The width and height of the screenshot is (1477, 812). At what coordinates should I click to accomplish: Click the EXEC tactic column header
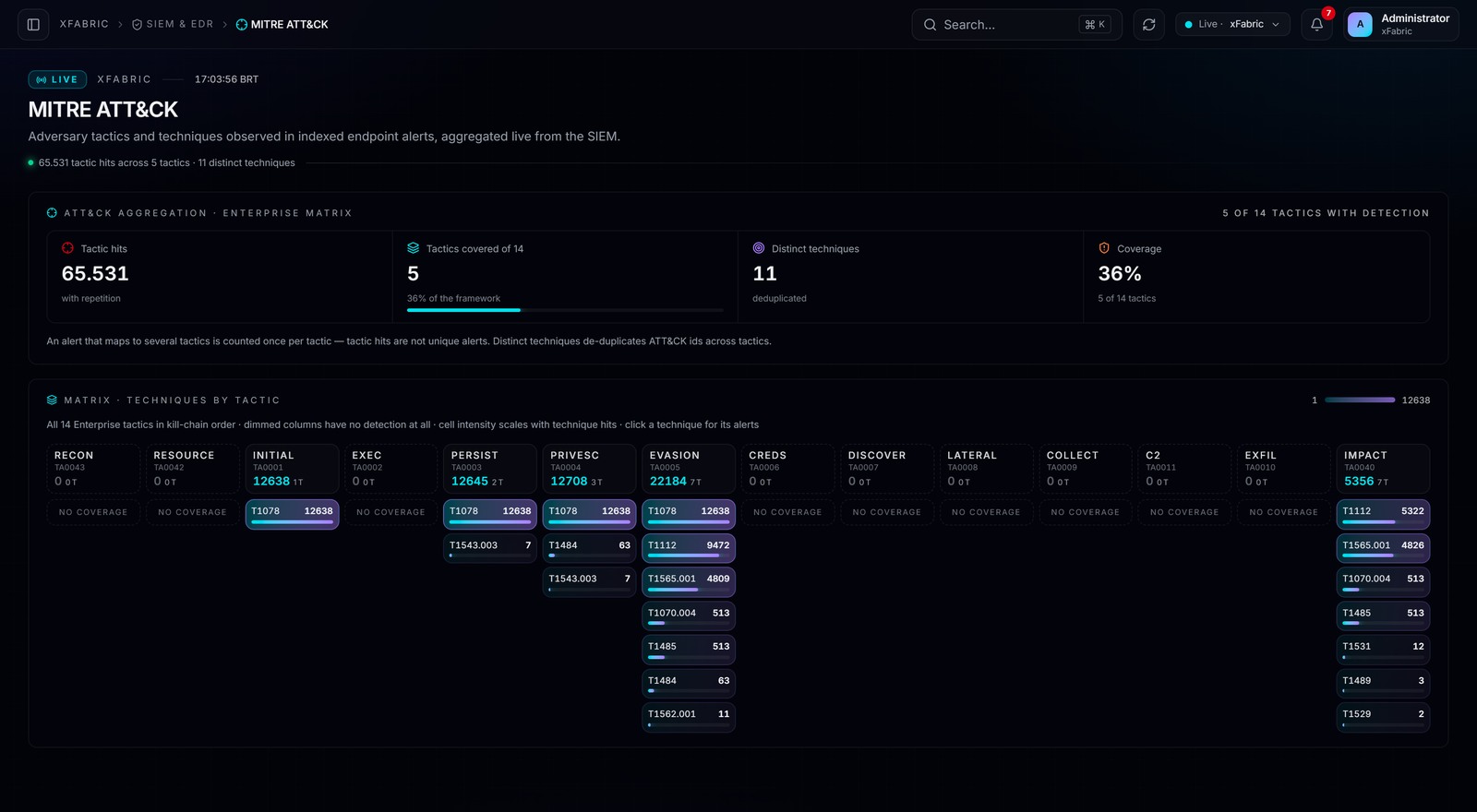[390, 469]
